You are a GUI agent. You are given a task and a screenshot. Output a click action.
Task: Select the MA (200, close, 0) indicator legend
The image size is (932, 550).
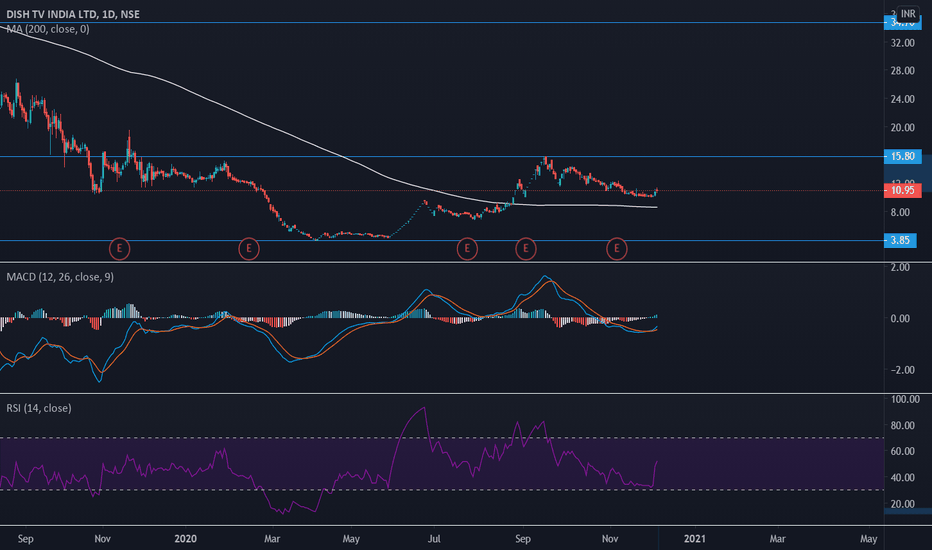click(x=48, y=29)
